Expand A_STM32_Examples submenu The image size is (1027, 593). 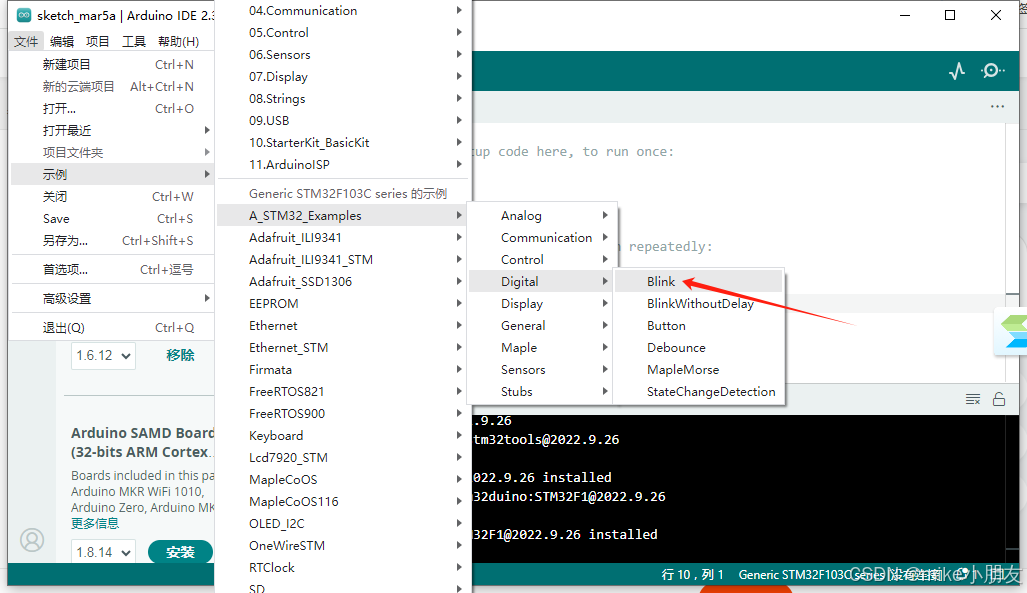pyautogui.click(x=343, y=216)
